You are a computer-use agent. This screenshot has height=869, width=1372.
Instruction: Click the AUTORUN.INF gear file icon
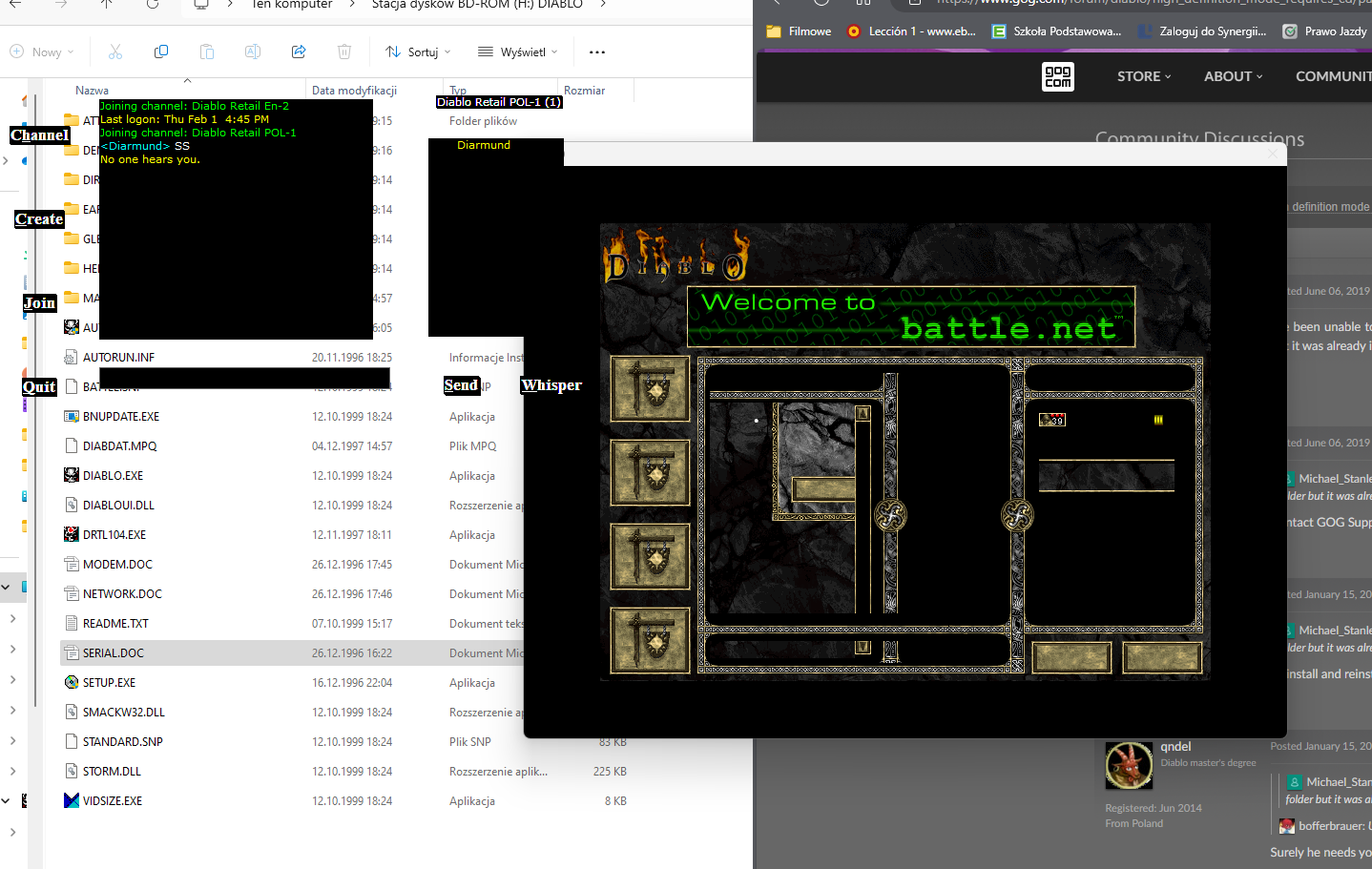pos(71,357)
